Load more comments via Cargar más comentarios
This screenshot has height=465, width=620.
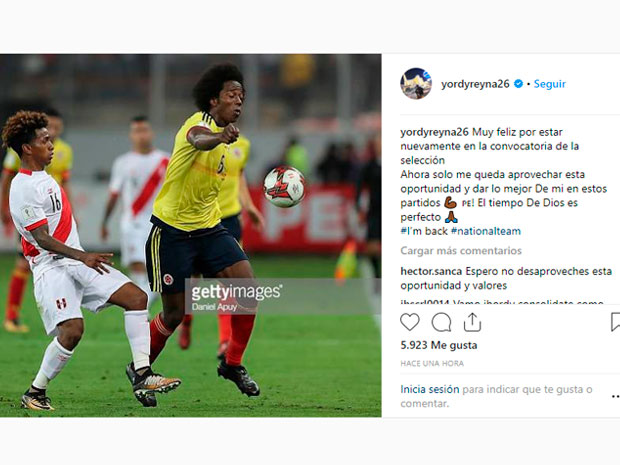[x=461, y=251]
